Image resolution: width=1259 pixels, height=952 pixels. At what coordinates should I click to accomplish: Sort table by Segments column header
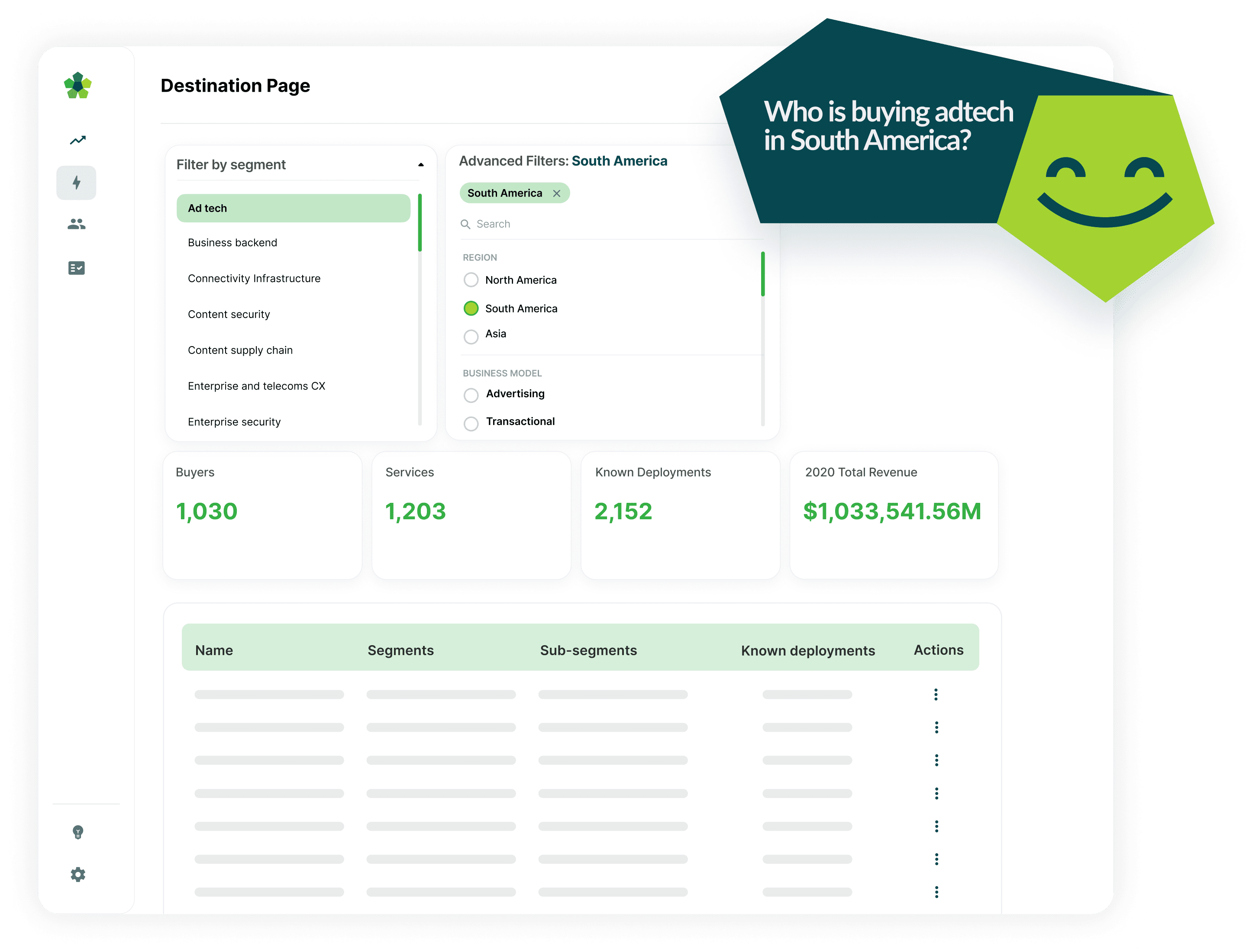point(400,650)
